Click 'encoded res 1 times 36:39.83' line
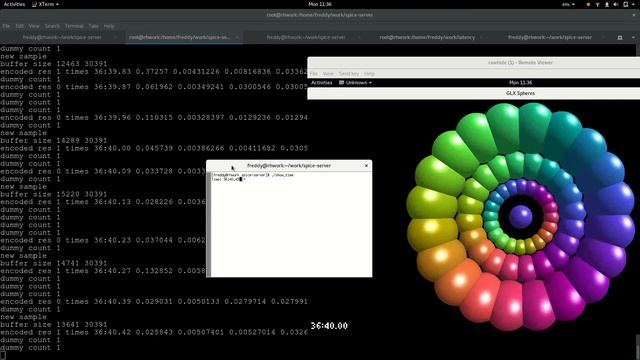 pos(154,72)
